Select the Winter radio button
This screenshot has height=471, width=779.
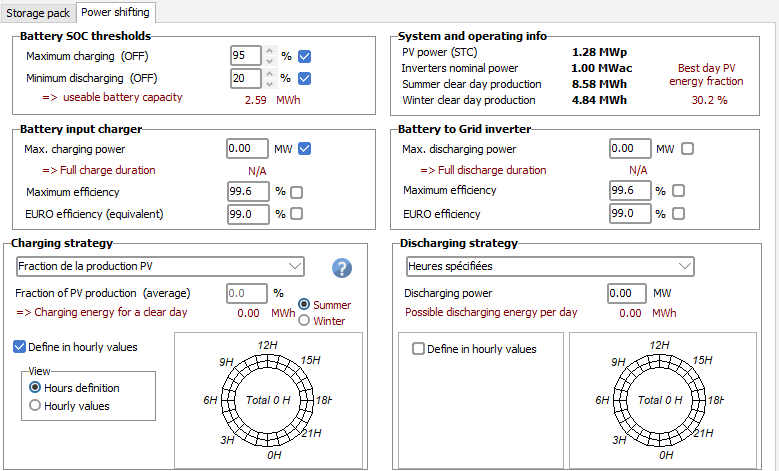click(x=305, y=321)
